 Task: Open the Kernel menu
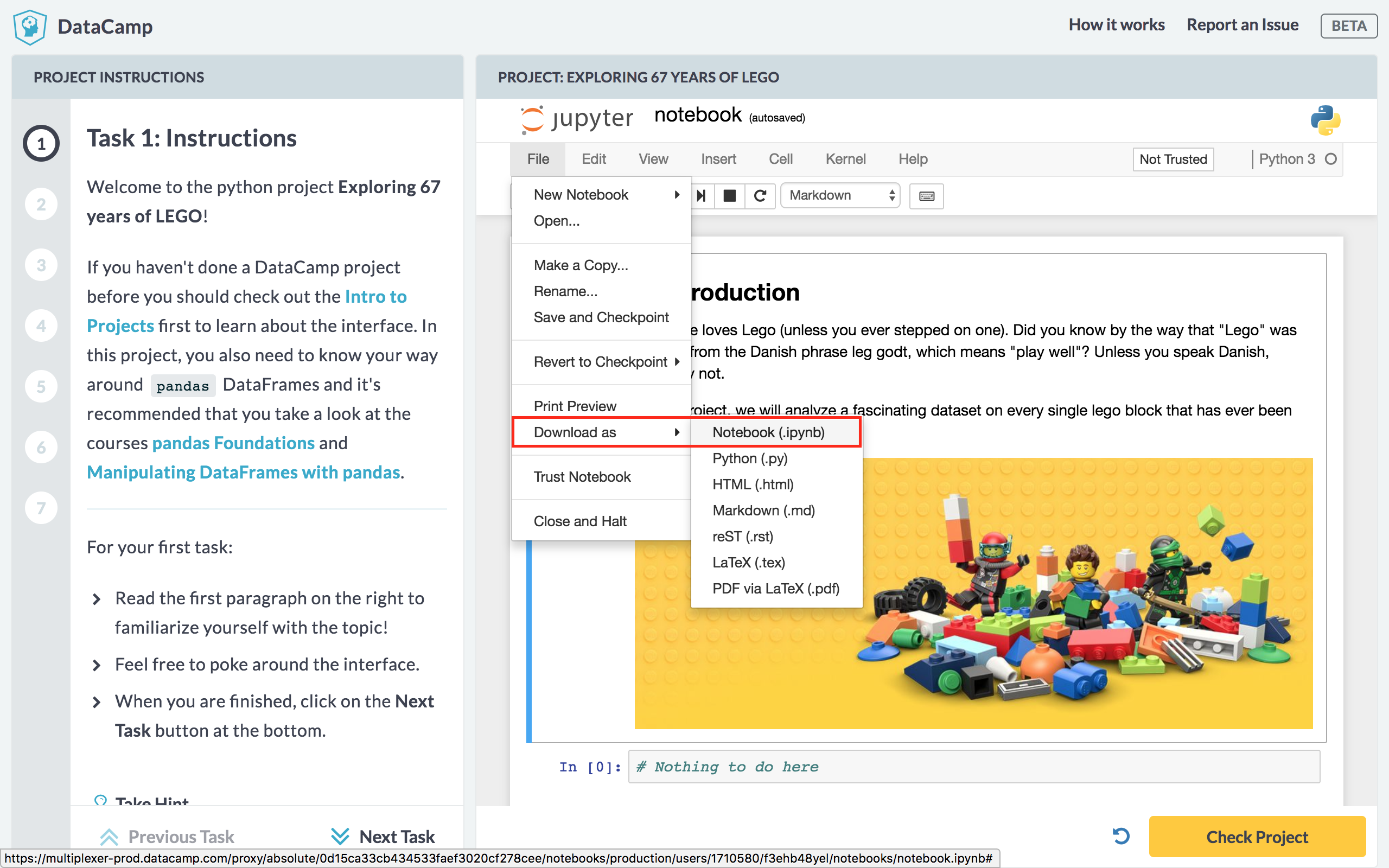click(845, 159)
